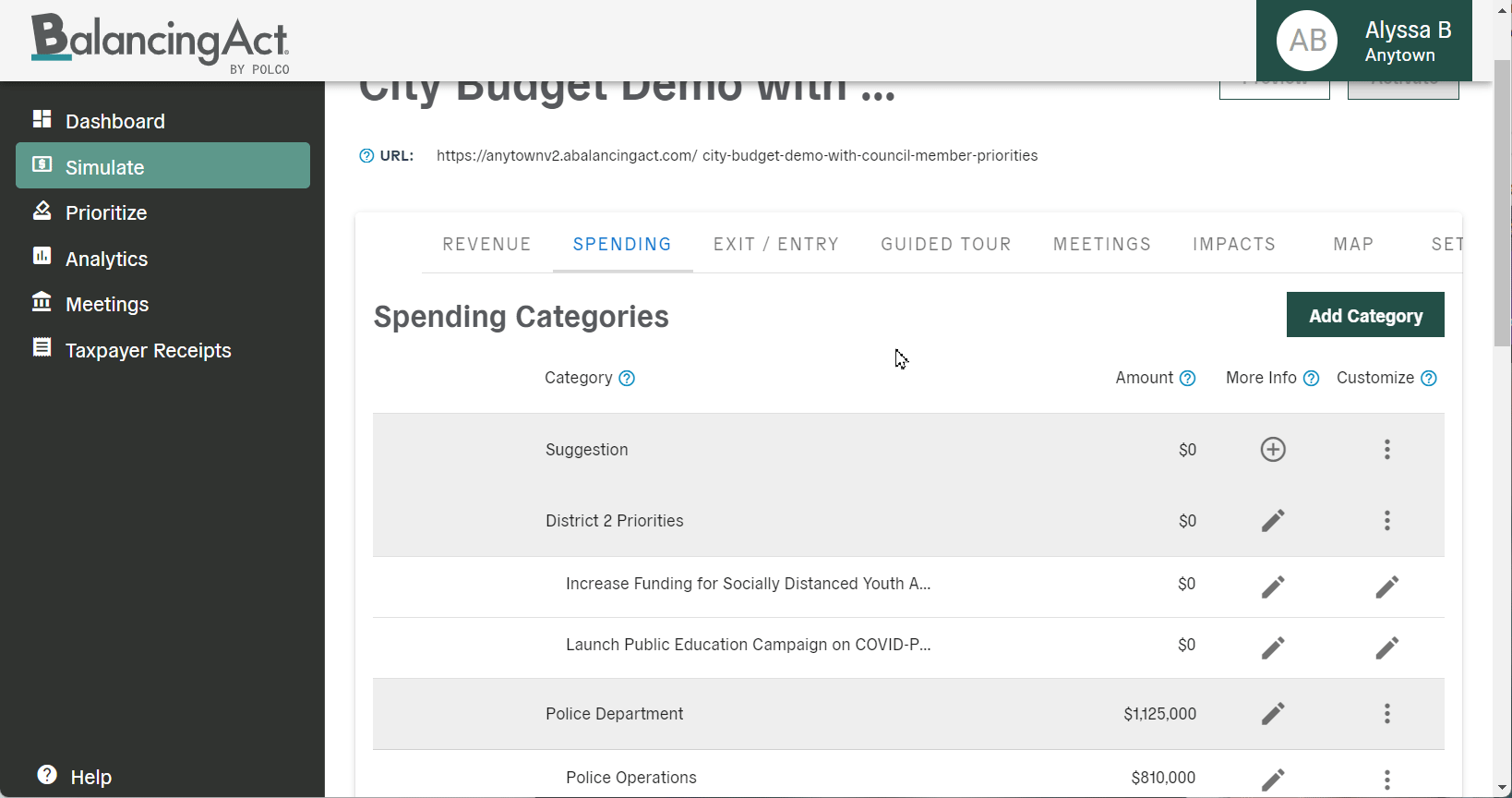Click the plus icon for Suggestion row
Image resolution: width=1512 pixels, height=798 pixels.
1273,450
